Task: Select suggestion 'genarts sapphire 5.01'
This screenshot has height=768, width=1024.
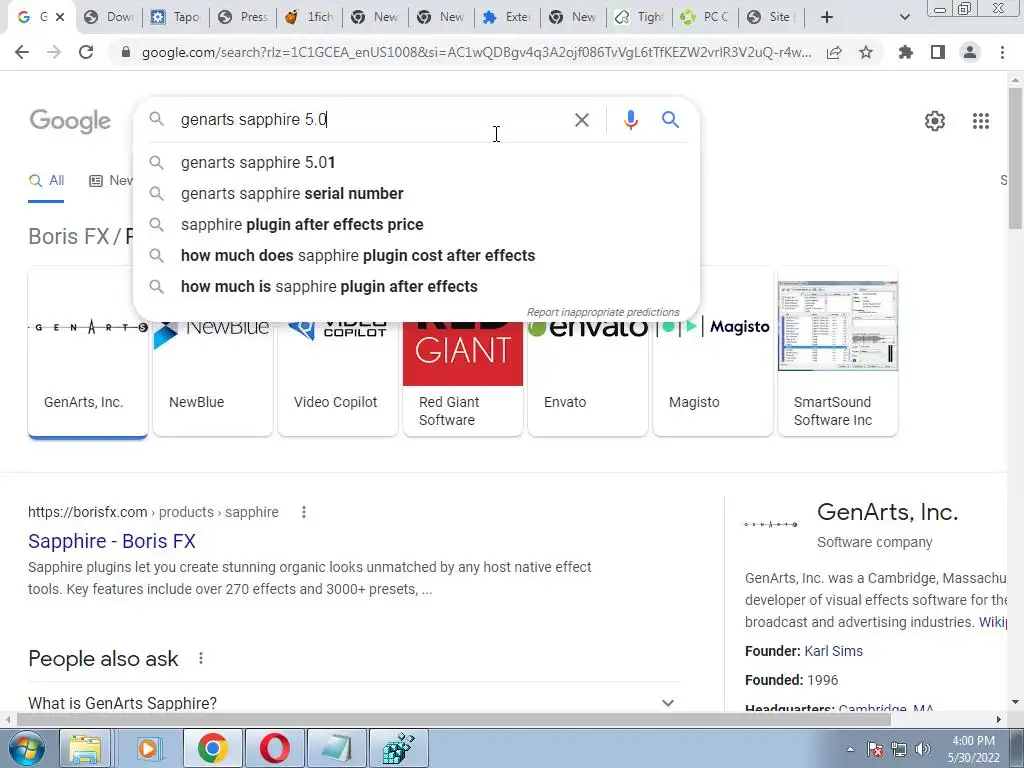Action: (417, 163)
